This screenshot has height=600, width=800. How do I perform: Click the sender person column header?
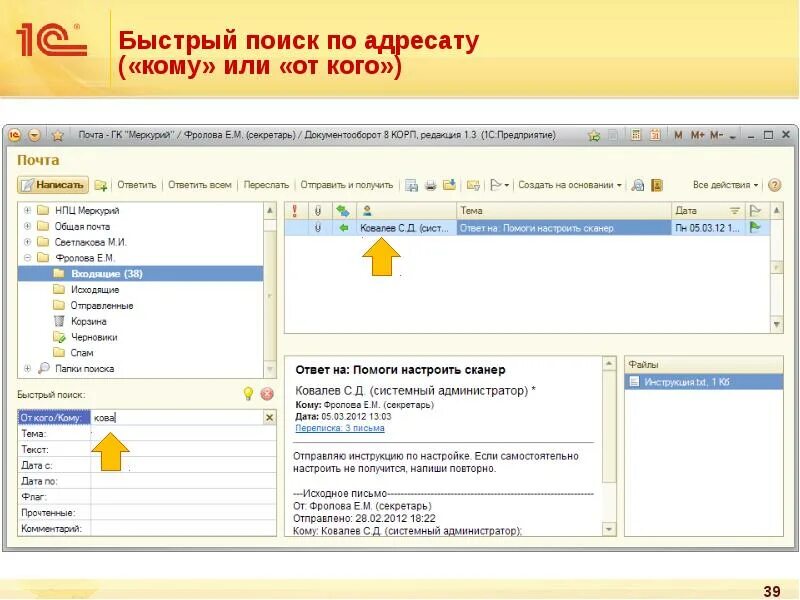pos(406,210)
